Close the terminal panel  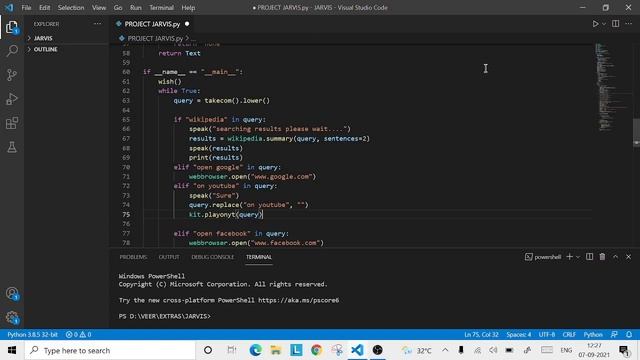tap(629, 257)
